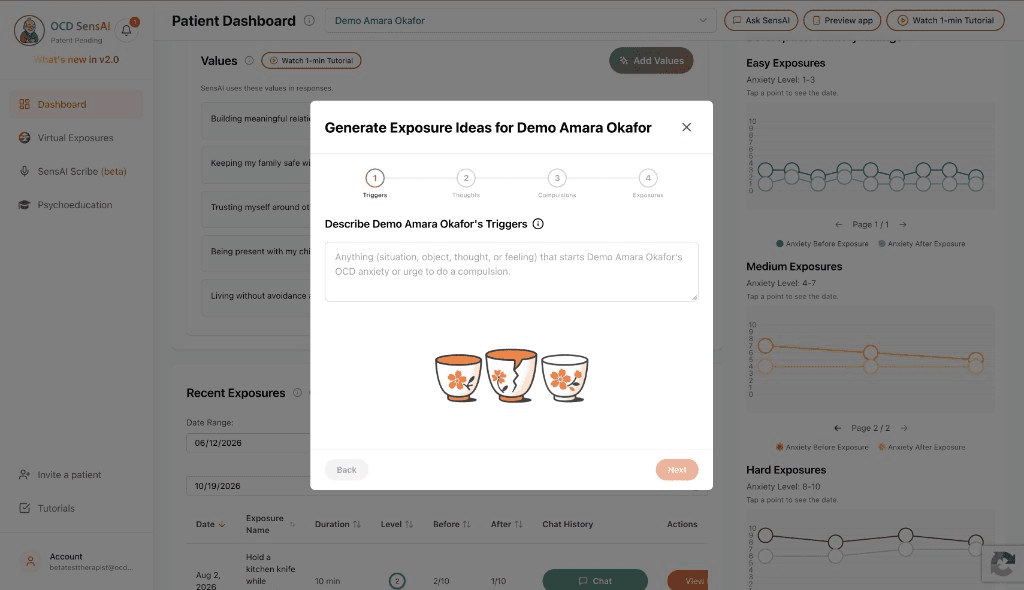Open Dashboard in the sidebar
This screenshot has height=590, width=1024.
76,105
